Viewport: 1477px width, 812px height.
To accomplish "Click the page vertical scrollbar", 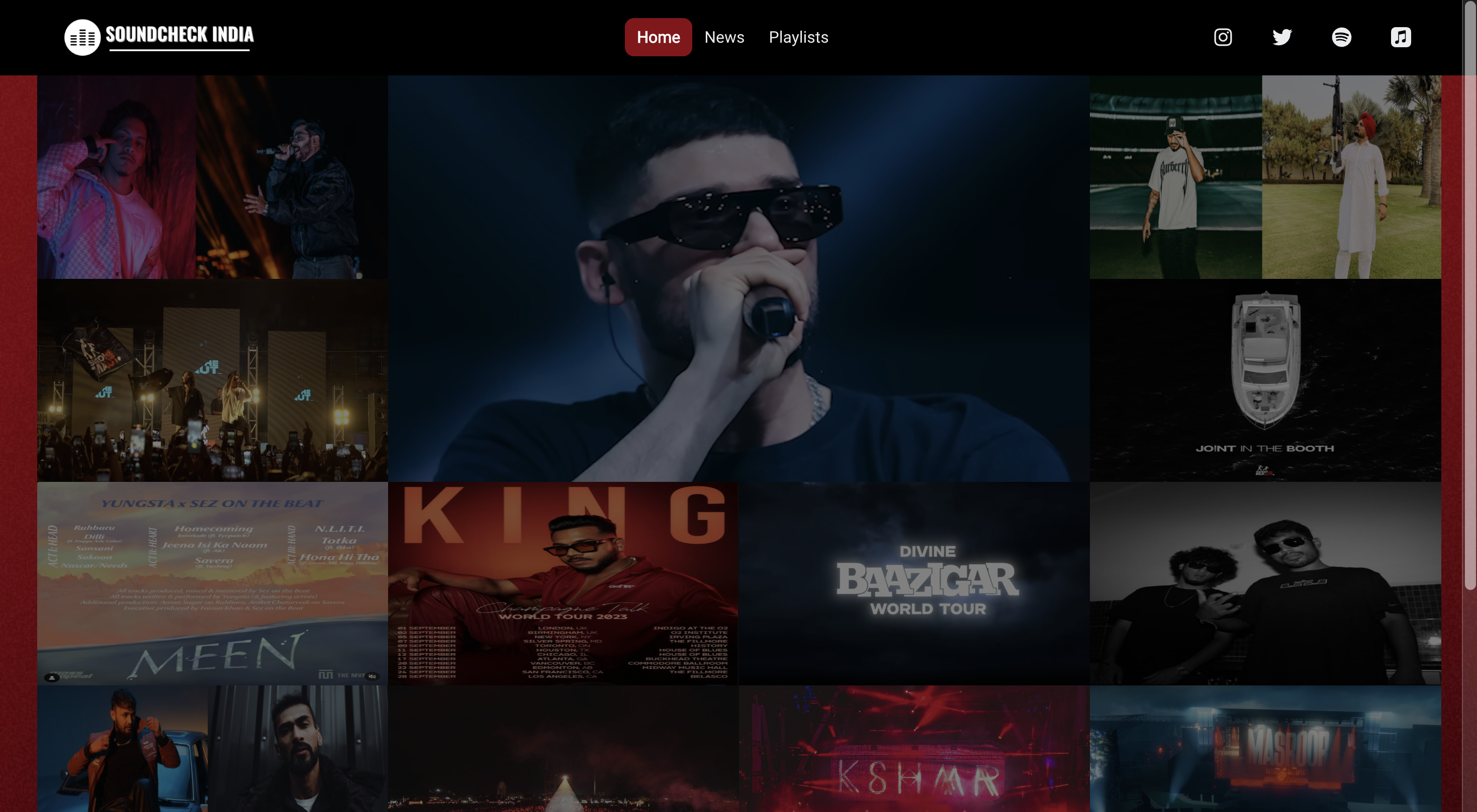I will pyautogui.click(x=1469, y=295).
